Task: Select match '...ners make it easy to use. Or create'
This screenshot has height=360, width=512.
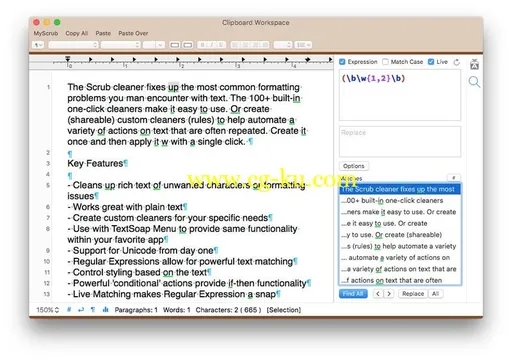Action: point(400,212)
